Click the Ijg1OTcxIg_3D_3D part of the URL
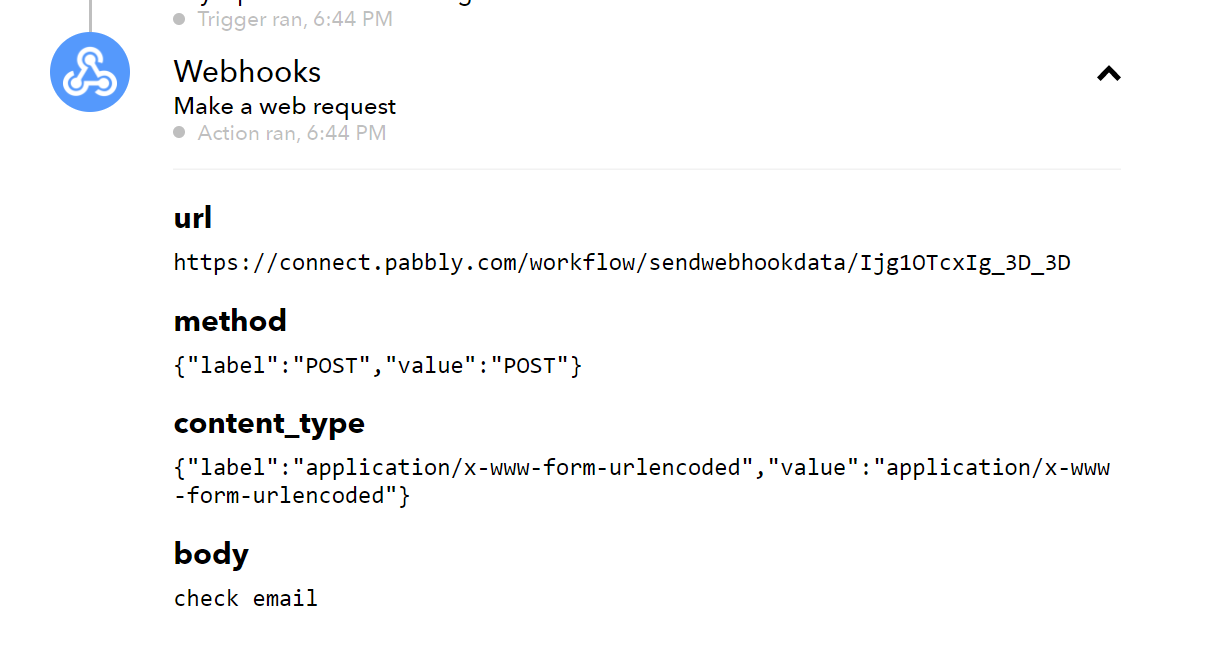This screenshot has width=1214, height=664. tap(965, 263)
